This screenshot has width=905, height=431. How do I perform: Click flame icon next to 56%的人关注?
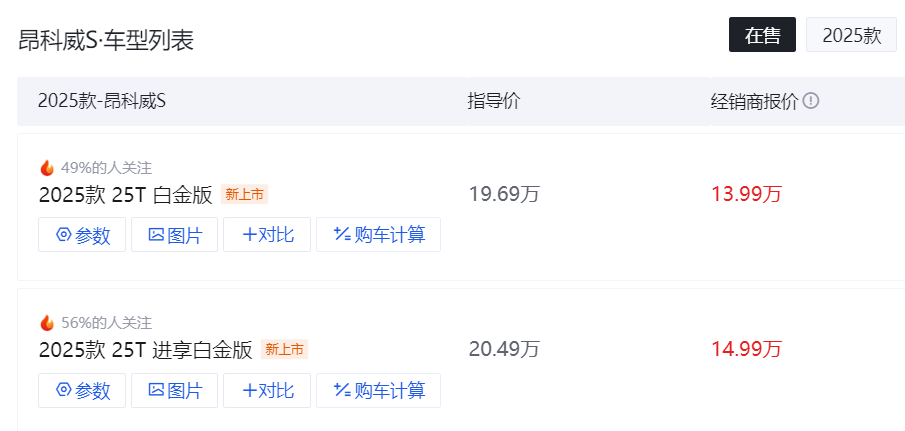47,323
